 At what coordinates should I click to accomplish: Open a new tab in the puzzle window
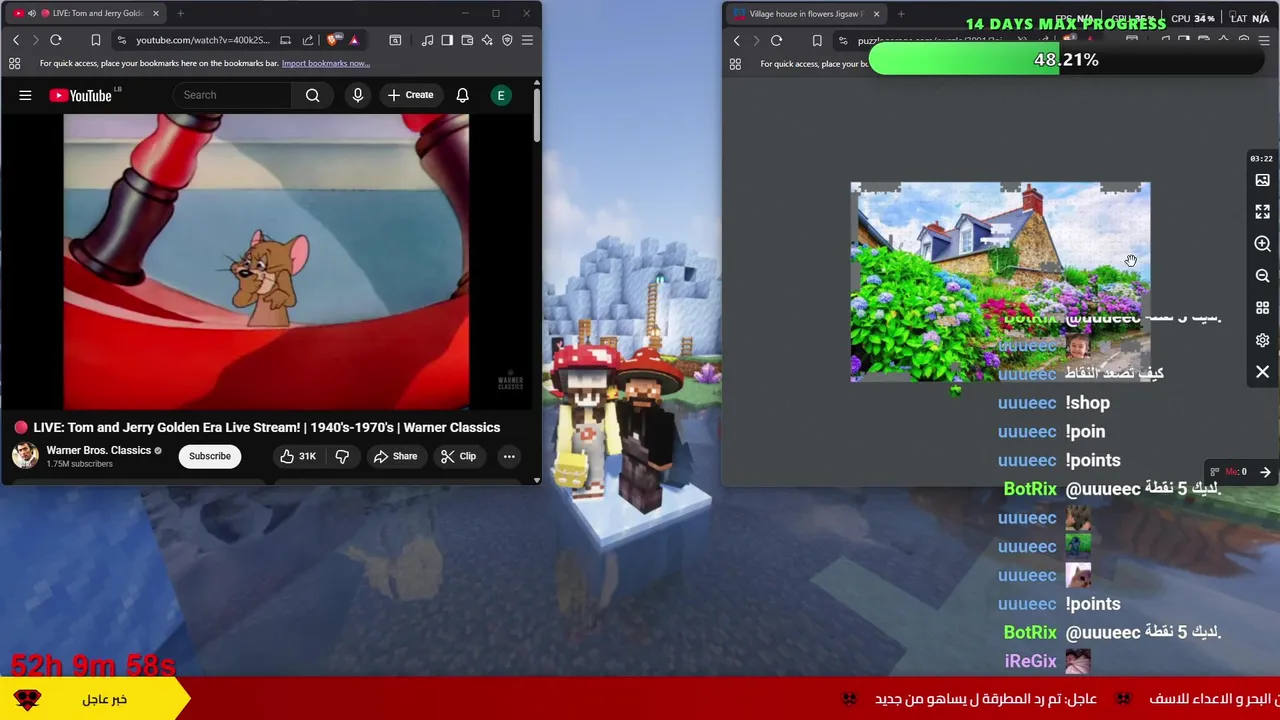click(901, 14)
